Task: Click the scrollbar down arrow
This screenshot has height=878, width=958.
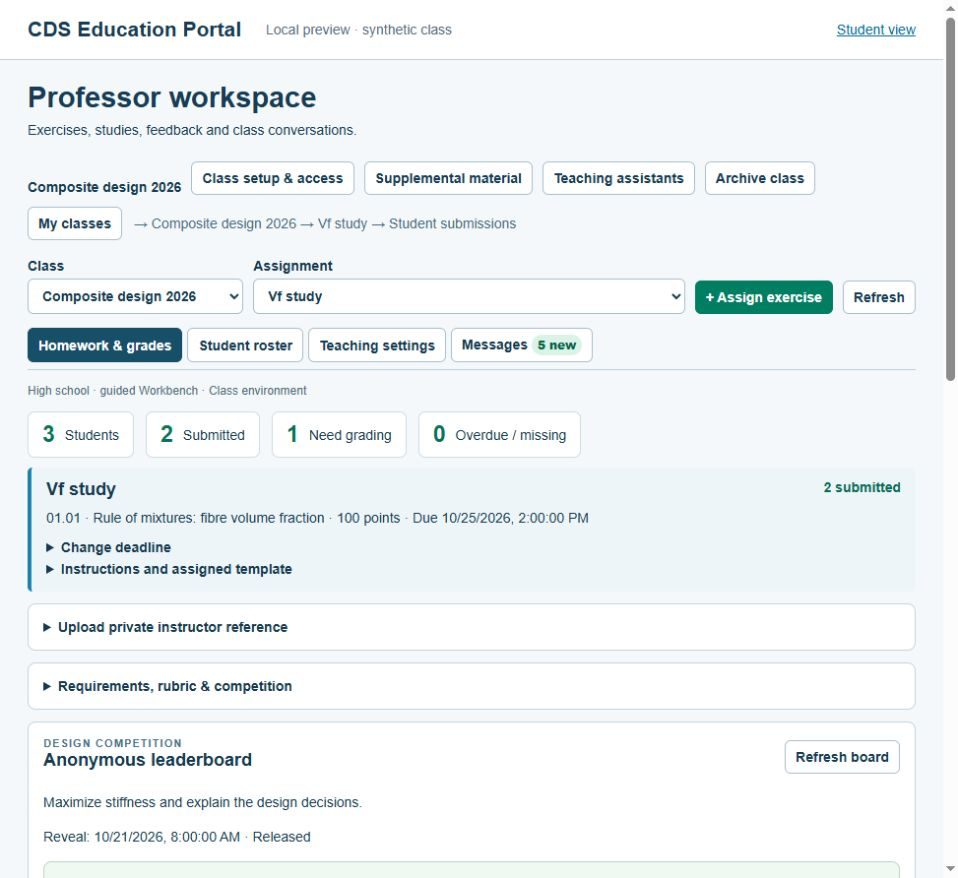Action: (x=950, y=868)
